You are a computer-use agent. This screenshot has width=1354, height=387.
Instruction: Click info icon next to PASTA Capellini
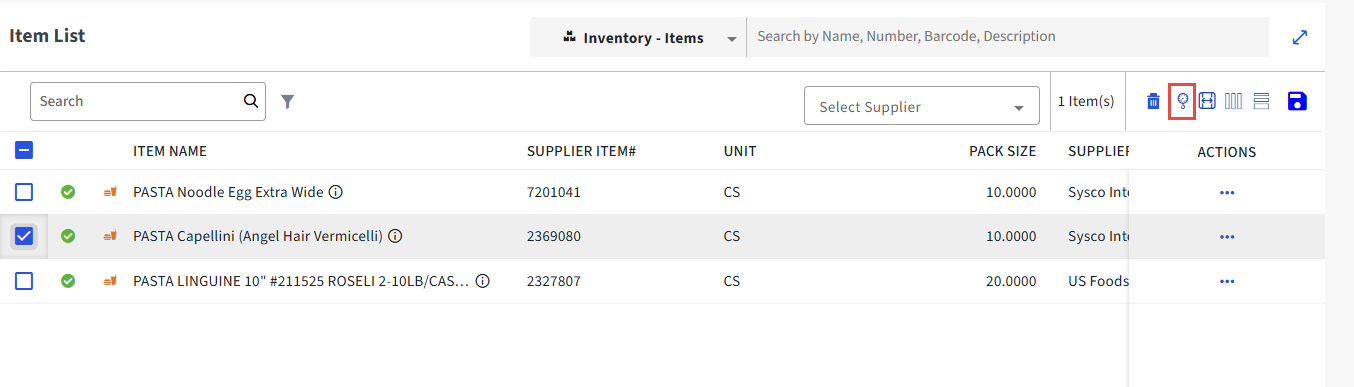[395, 237]
